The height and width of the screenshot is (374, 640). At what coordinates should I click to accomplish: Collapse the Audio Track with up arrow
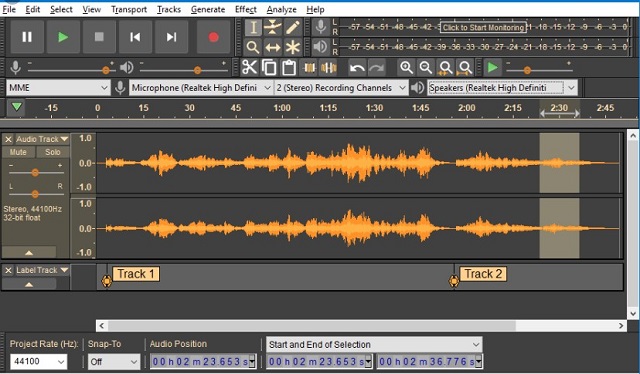coord(29,253)
